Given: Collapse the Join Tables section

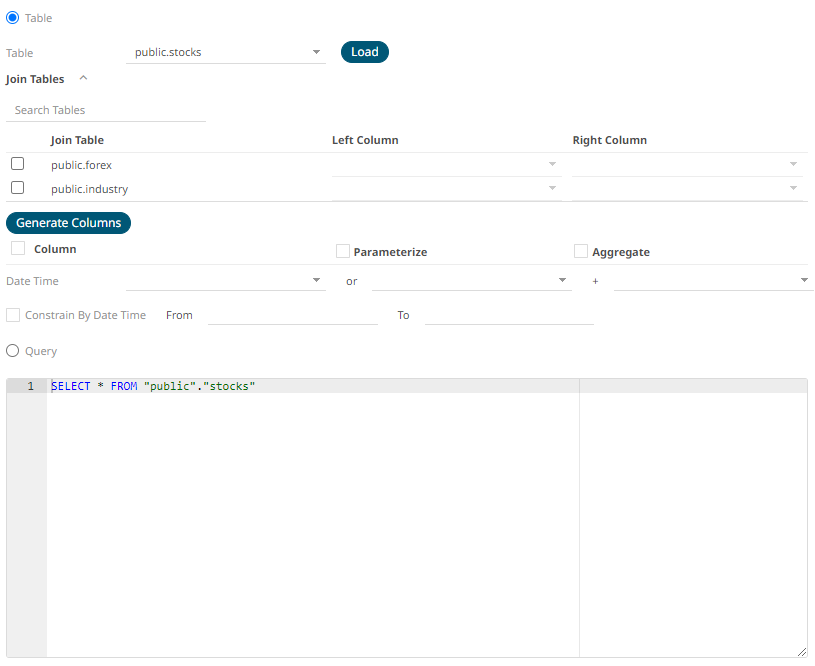Looking at the screenshot, I should (83, 79).
